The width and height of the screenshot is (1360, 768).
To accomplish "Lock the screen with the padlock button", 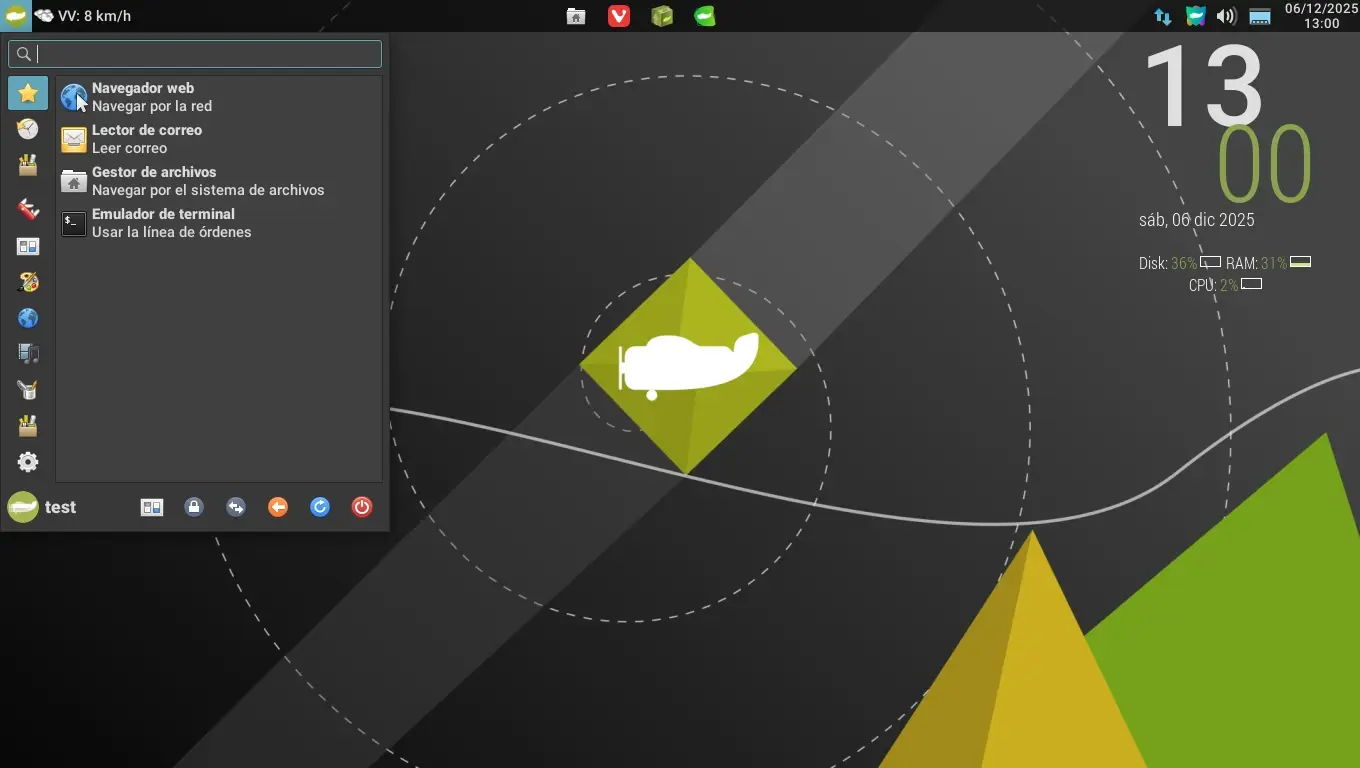I will (x=194, y=507).
